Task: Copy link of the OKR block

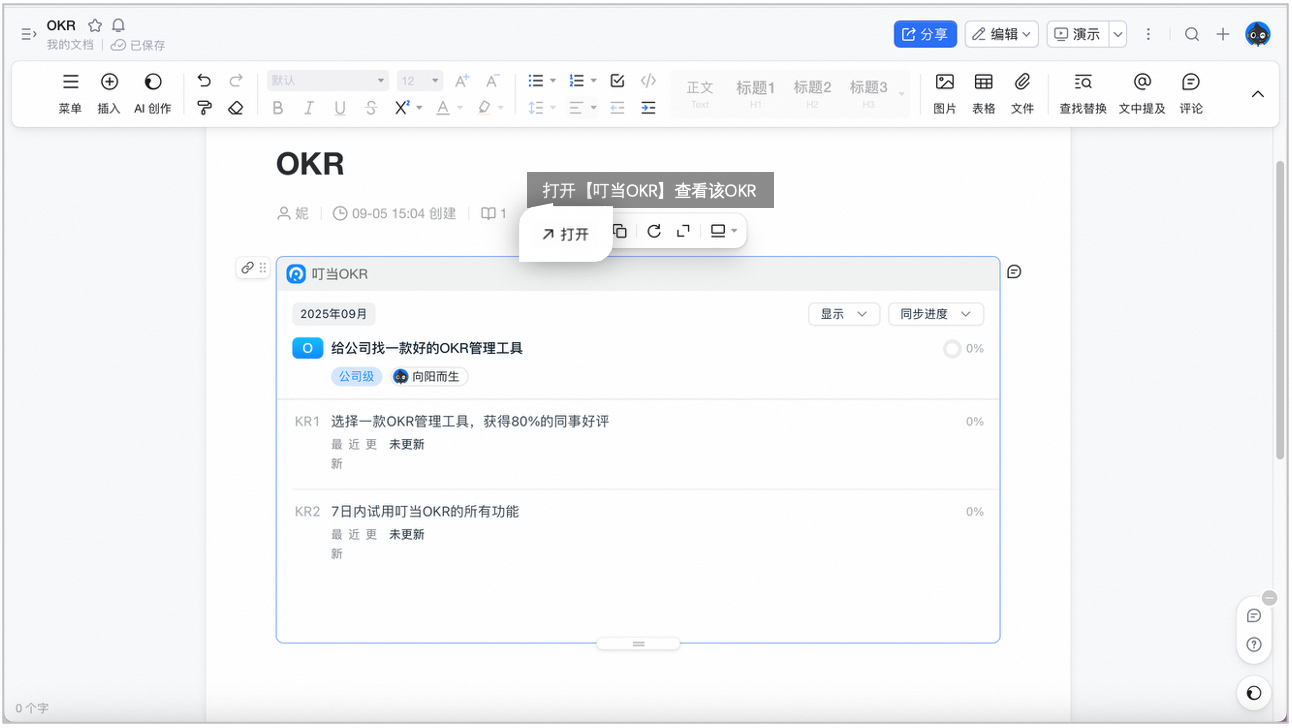Action: pos(247,267)
